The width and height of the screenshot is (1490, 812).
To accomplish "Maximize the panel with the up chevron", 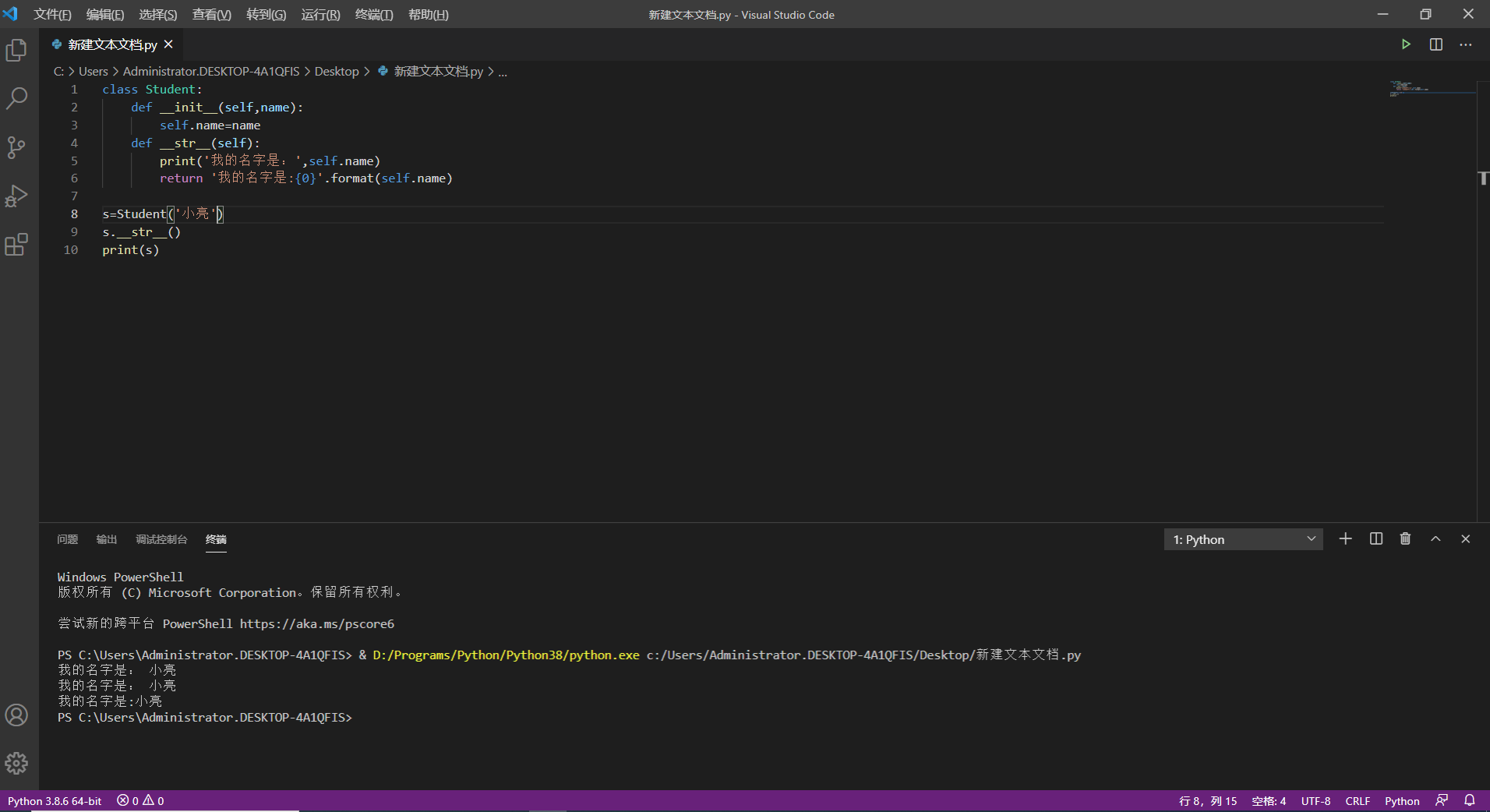I will tap(1435, 539).
